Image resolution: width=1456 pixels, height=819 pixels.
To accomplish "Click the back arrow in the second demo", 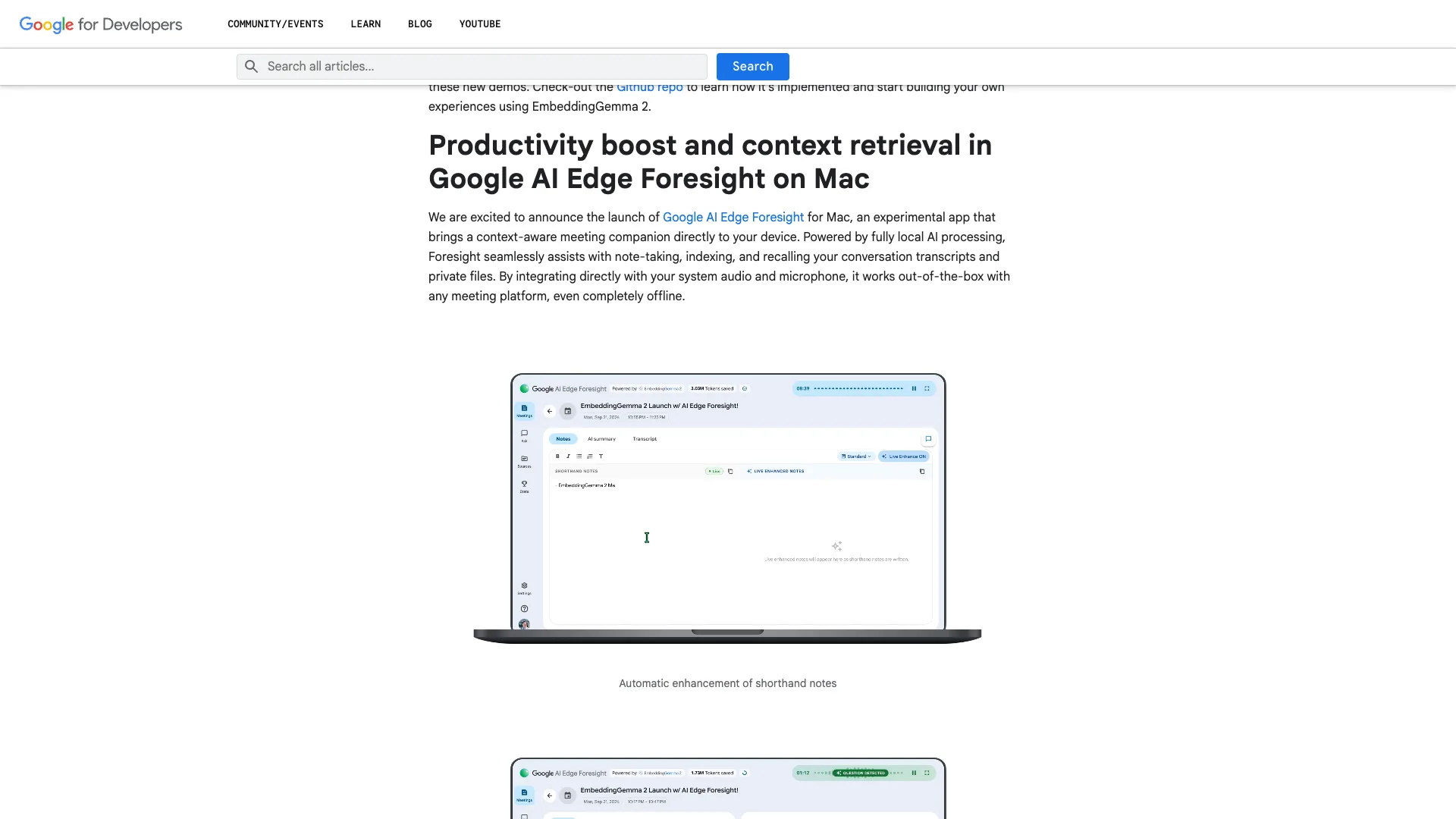I will [550, 795].
